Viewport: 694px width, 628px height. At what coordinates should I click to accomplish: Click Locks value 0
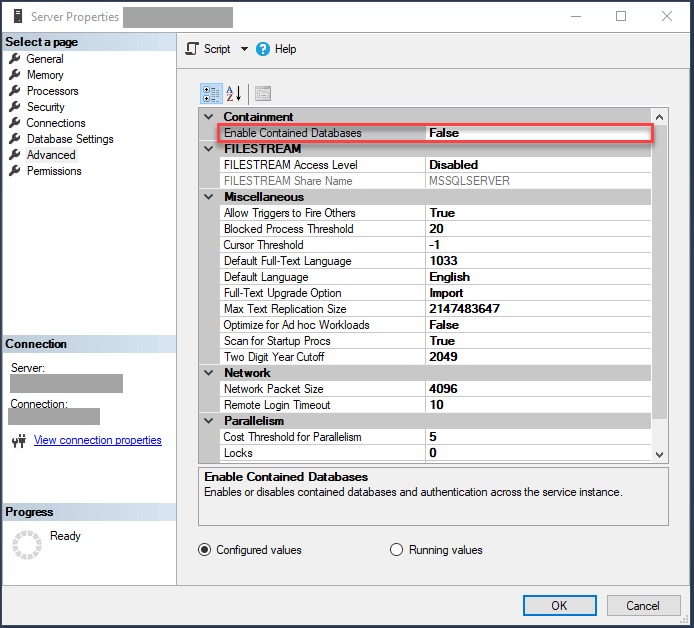(x=538, y=453)
